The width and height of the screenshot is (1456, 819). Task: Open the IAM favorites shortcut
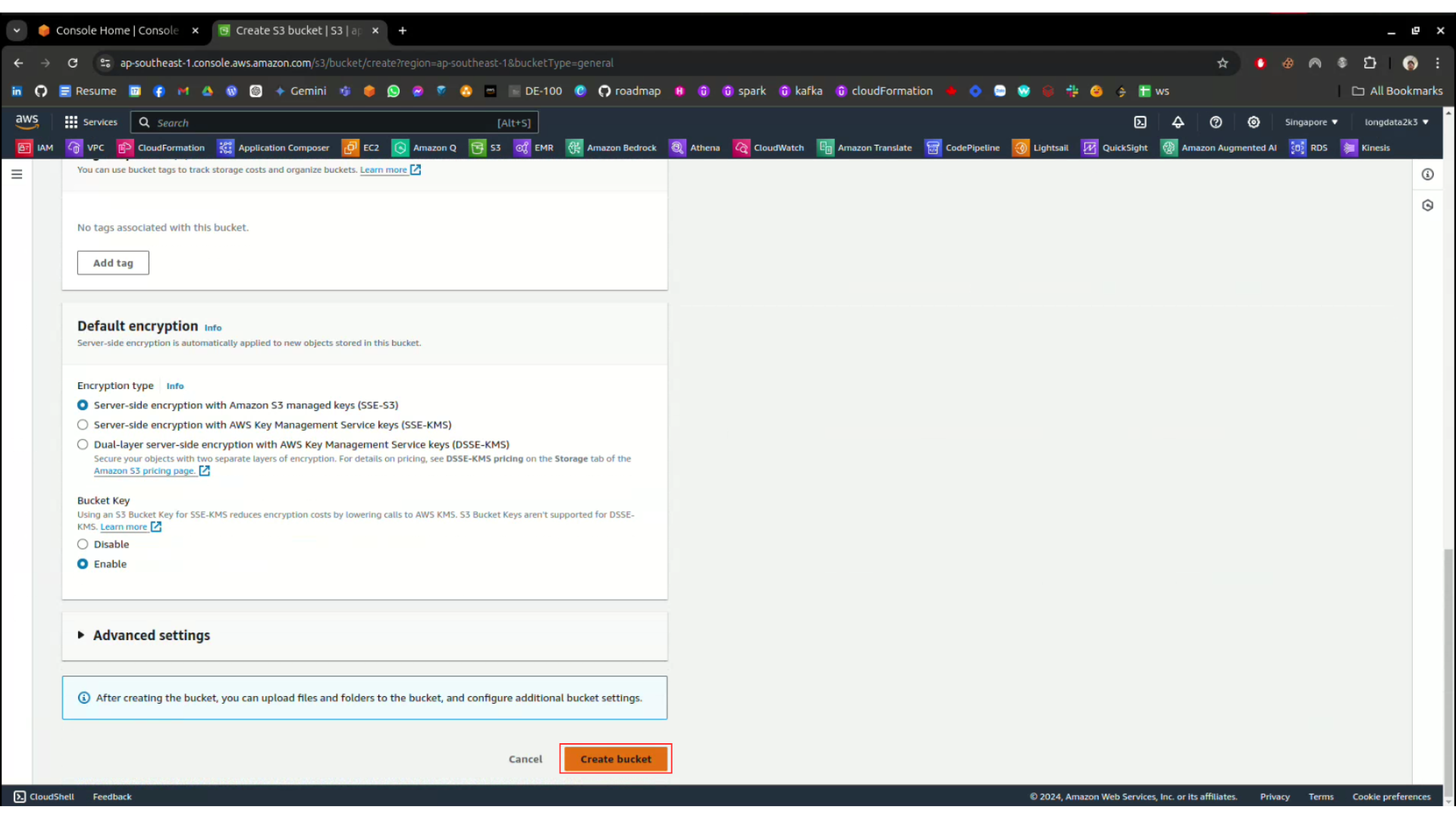coord(36,148)
